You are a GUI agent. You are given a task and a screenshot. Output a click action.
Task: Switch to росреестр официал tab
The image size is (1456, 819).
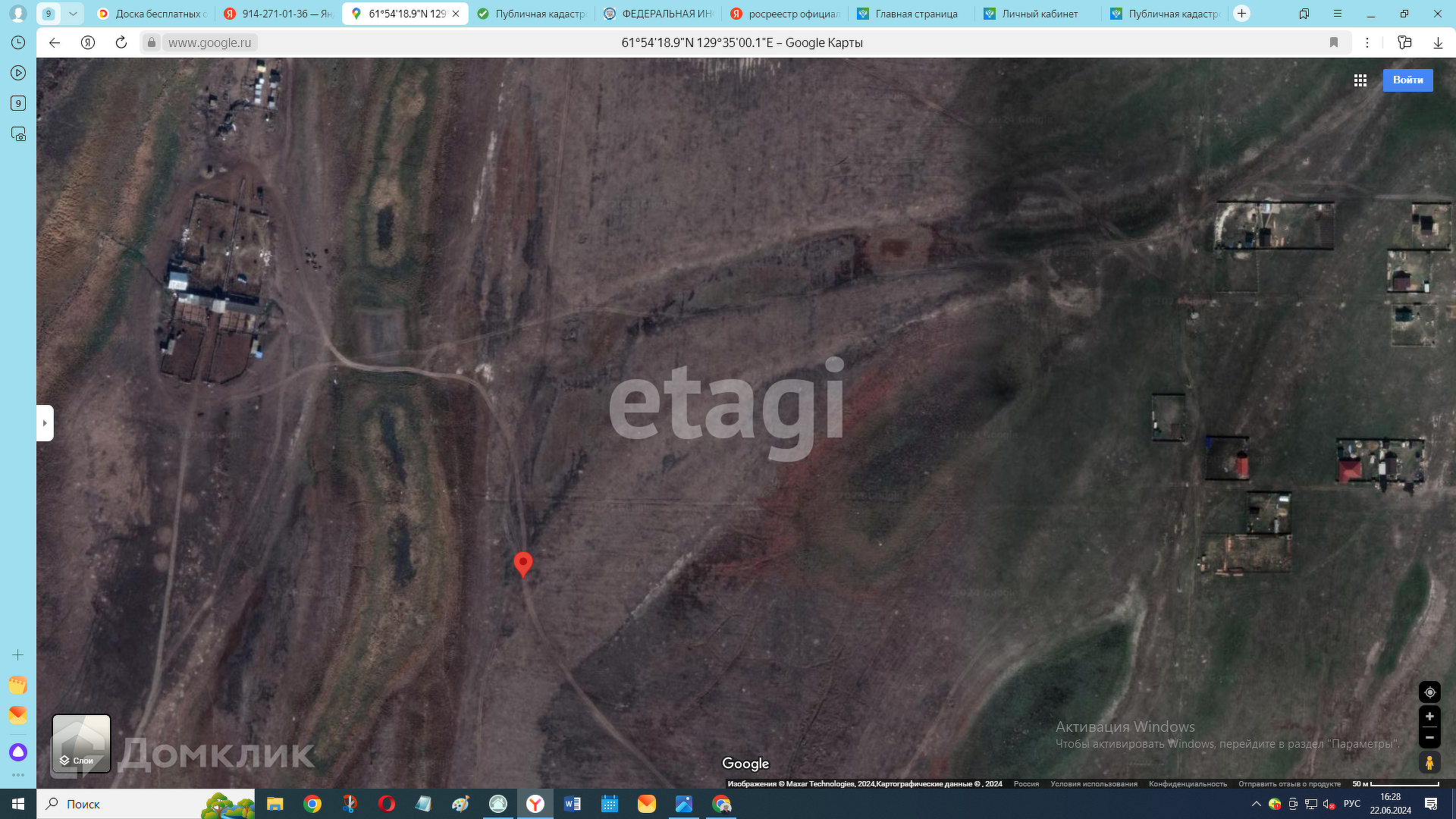(792, 14)
